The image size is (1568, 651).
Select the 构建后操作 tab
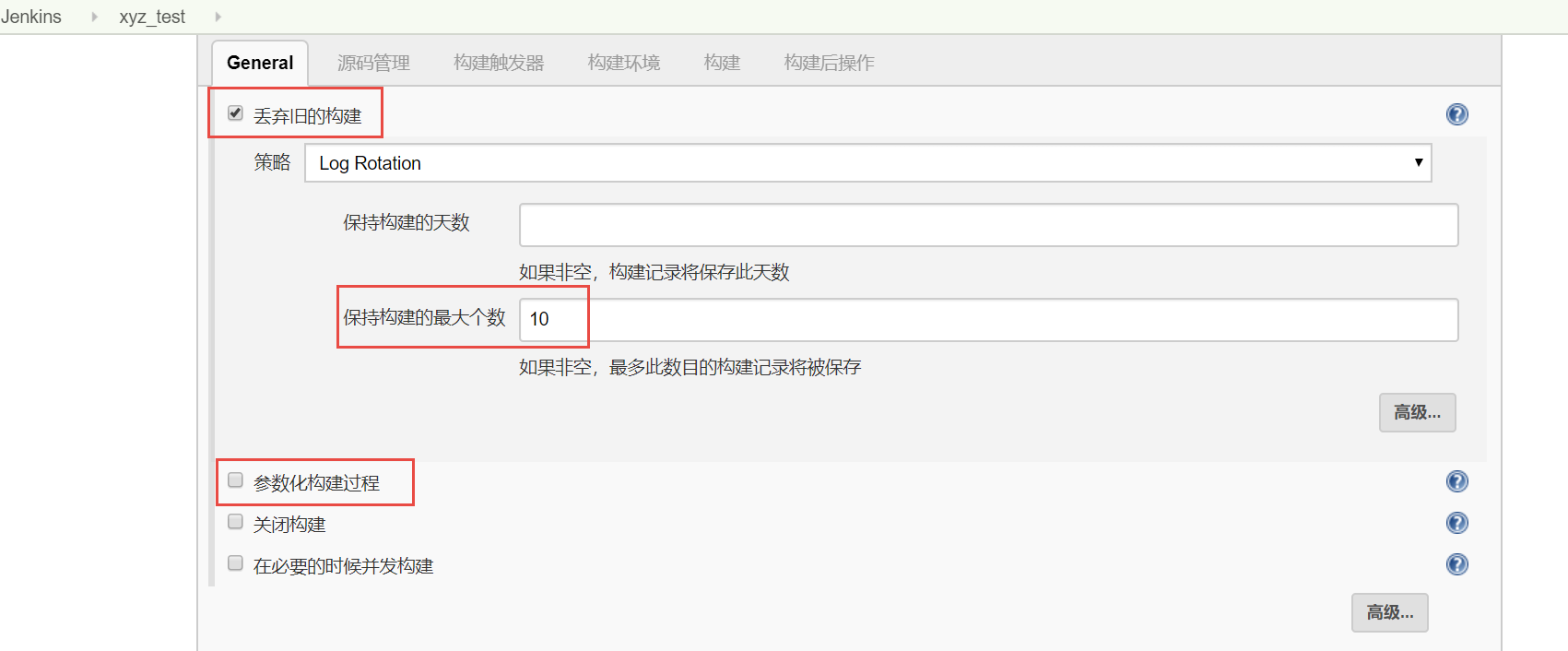click(829, 63)
